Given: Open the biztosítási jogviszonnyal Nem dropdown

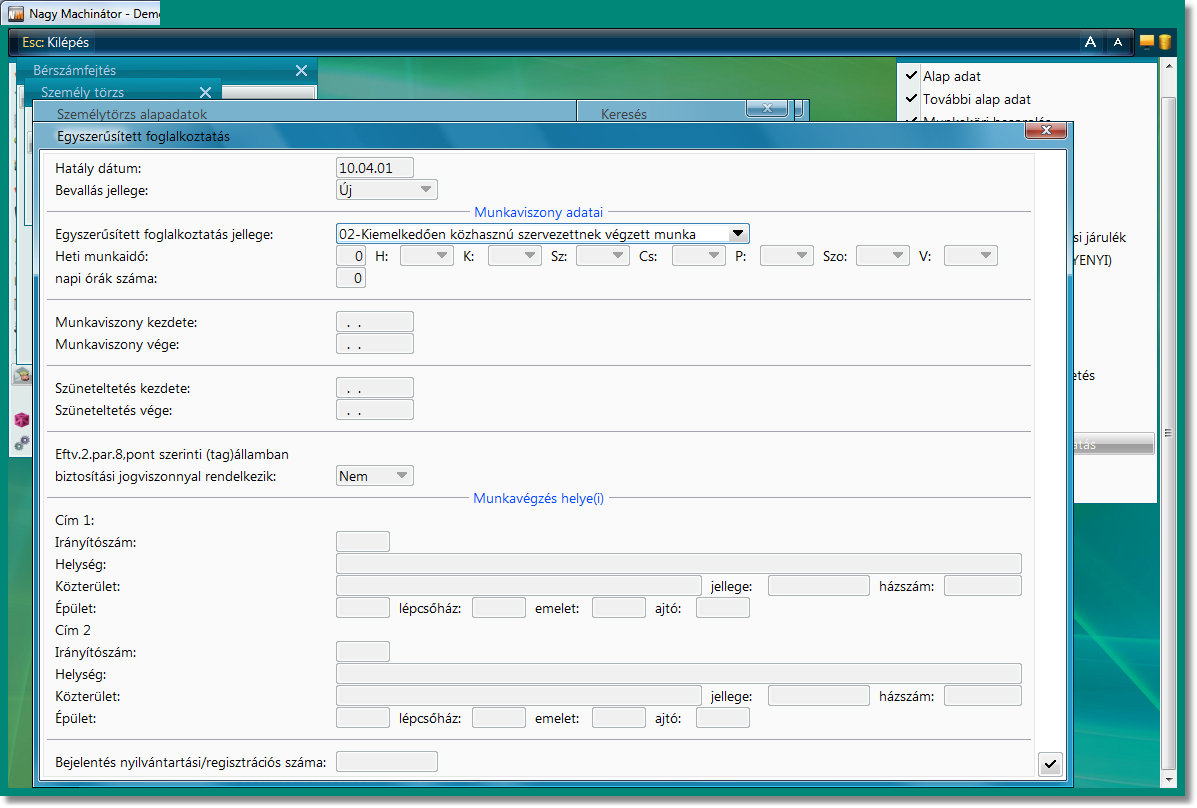Looking at the screenshot, I should point(375,476).
